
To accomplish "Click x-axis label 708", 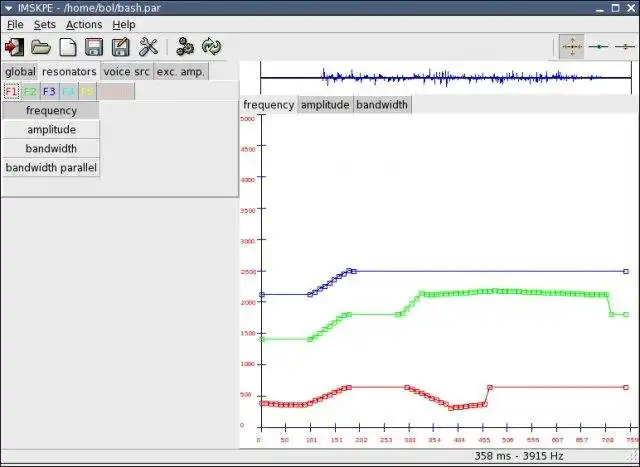I will pos(607,440).
